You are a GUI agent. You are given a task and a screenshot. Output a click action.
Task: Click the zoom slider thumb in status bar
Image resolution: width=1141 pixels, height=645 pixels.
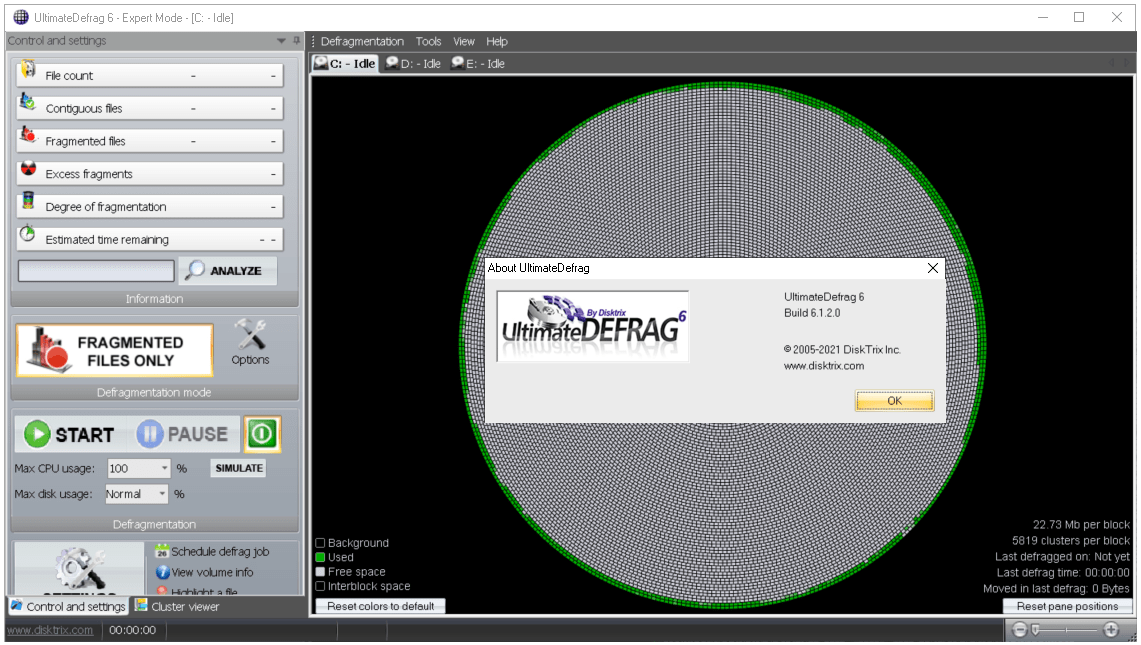(1035, 630)
